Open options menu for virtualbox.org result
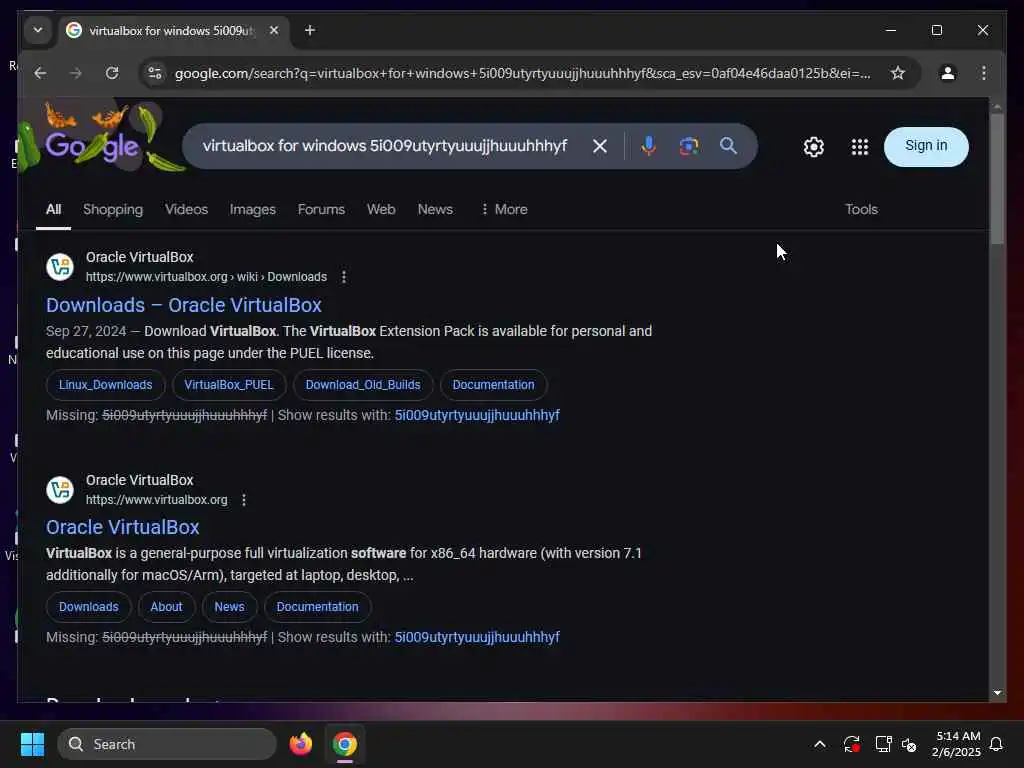This screenshot has width=1024, height=768. tap(244, 500)
